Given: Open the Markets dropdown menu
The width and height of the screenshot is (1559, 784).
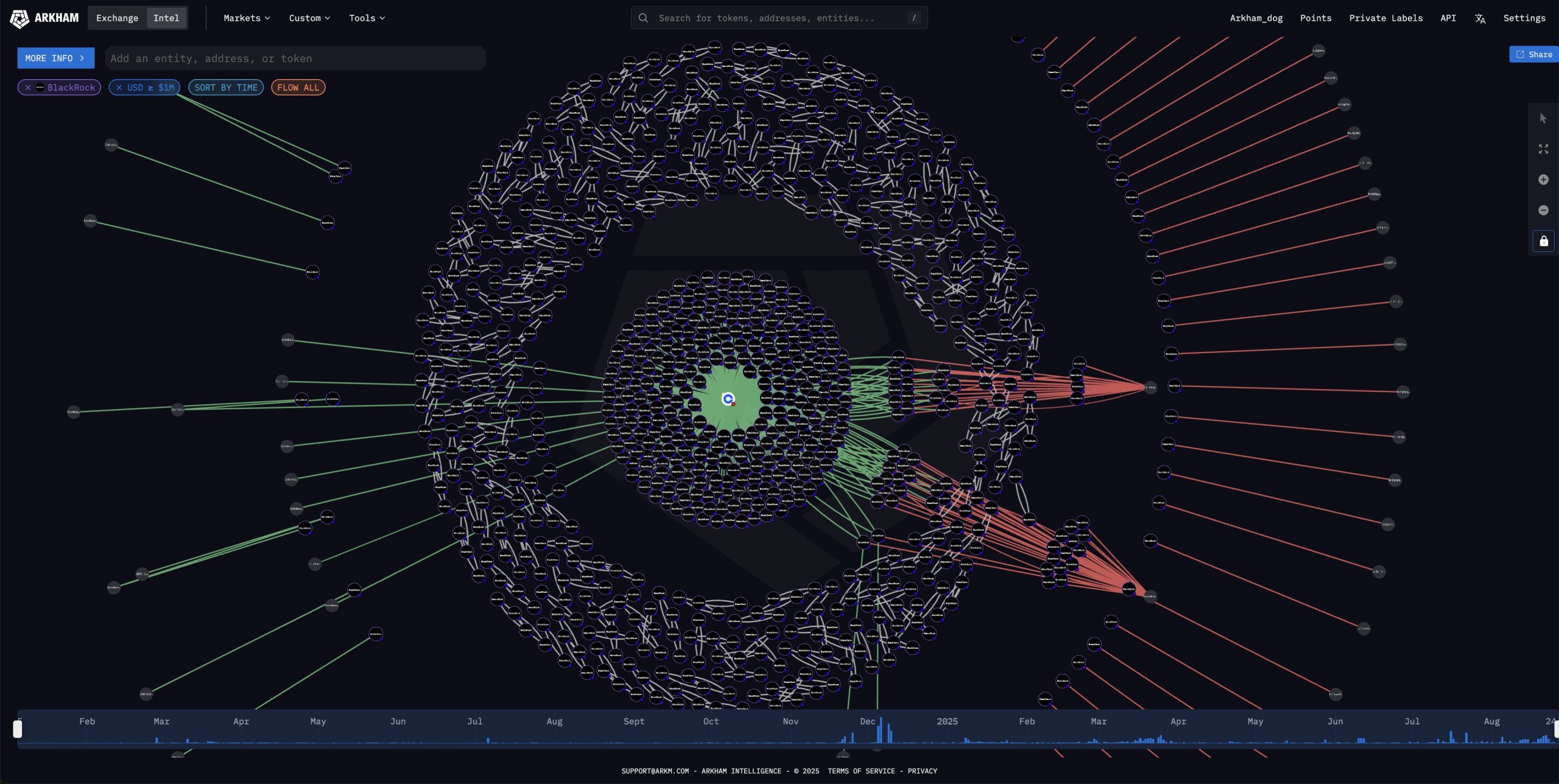Looking at the screenshot, I should [247, 18].
